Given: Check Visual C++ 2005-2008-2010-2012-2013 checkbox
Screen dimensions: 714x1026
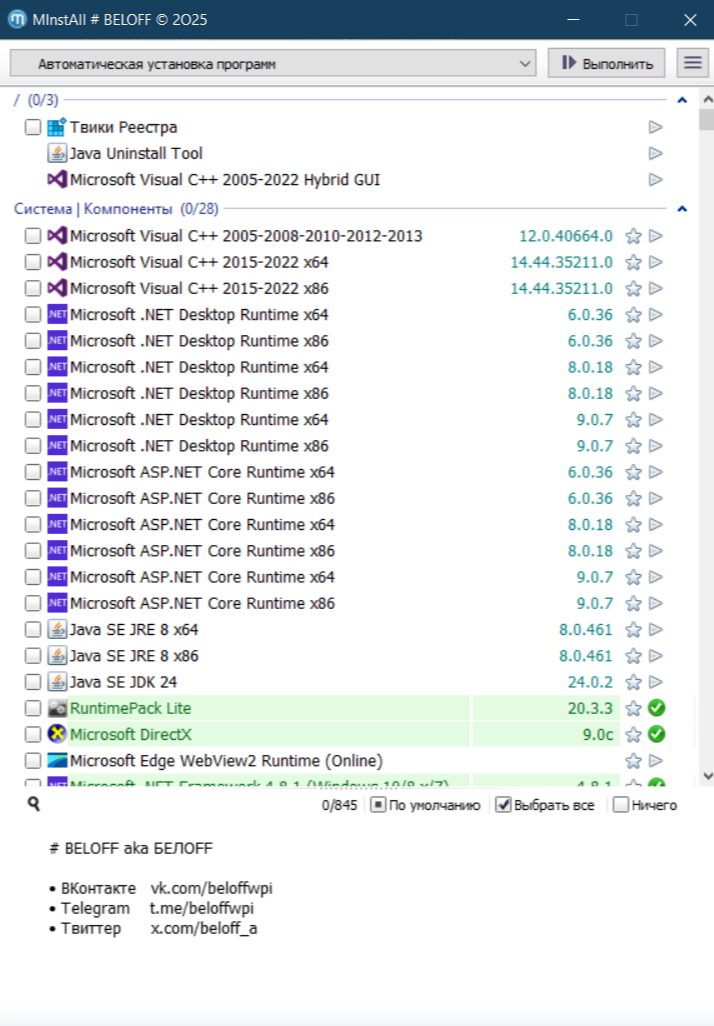Looking at the screenshot, I should point(33,236).
